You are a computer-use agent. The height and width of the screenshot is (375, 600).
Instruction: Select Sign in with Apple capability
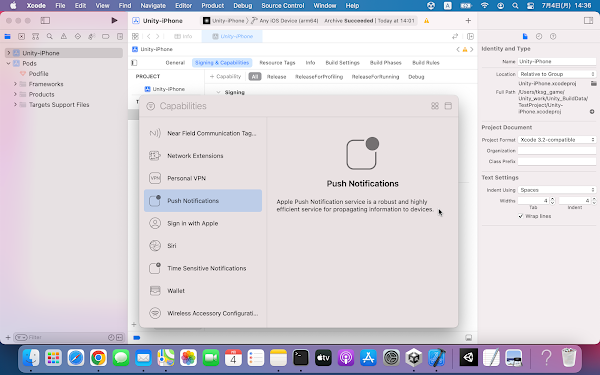[203, 223]
